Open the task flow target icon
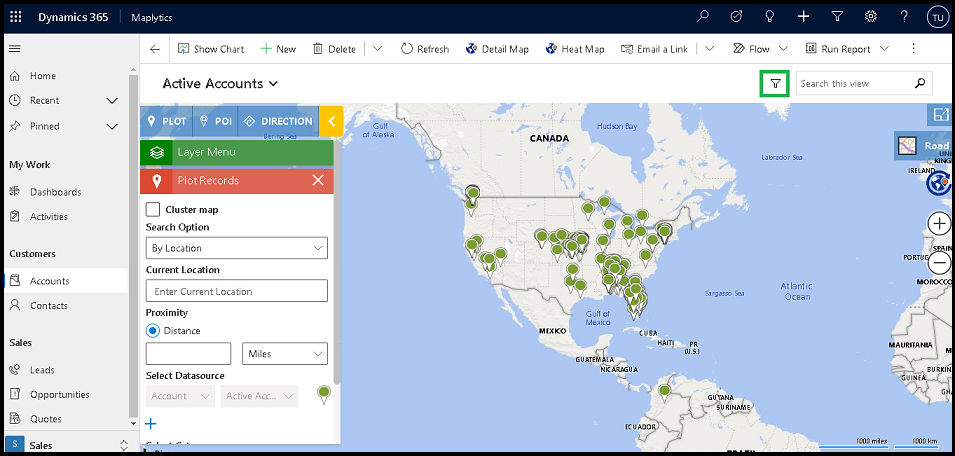The image size is (955, 456). click(736, 17)
